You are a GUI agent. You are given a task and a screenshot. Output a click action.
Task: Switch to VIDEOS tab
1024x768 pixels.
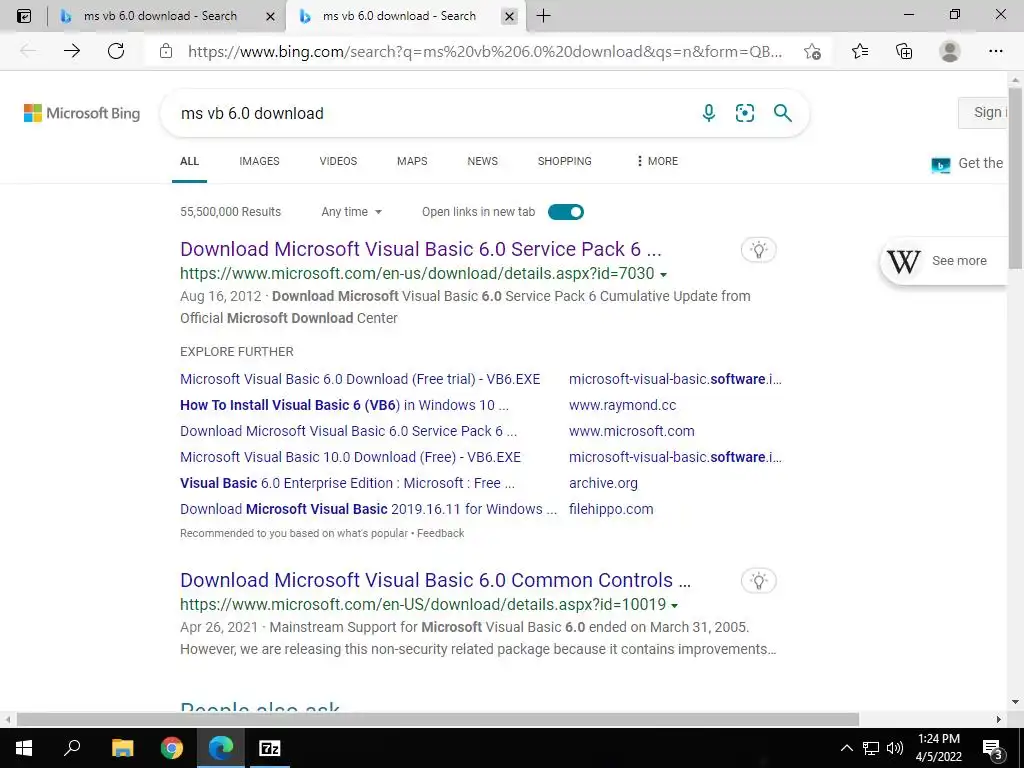(338, 161)
